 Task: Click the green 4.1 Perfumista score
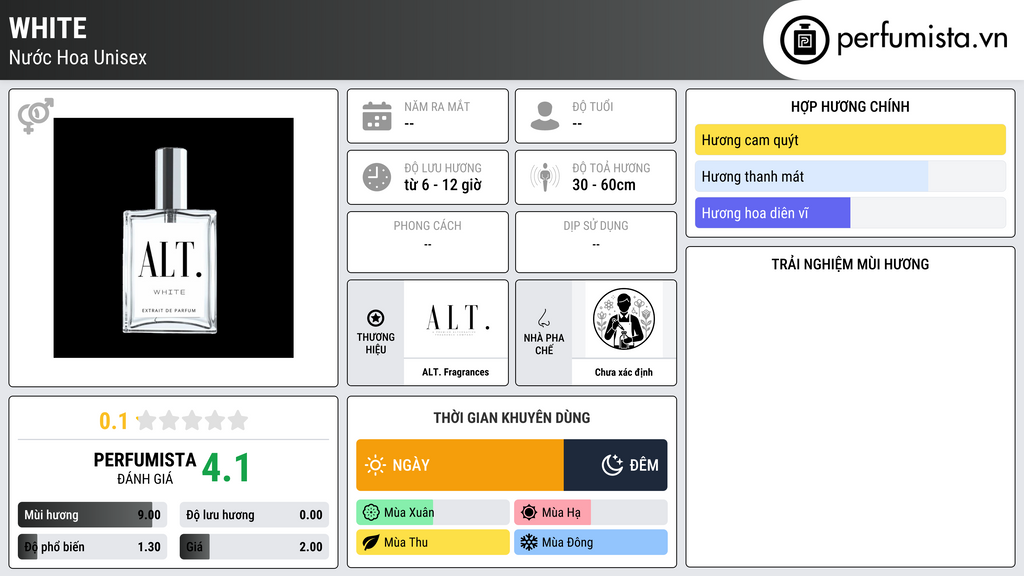pos(226,468)
